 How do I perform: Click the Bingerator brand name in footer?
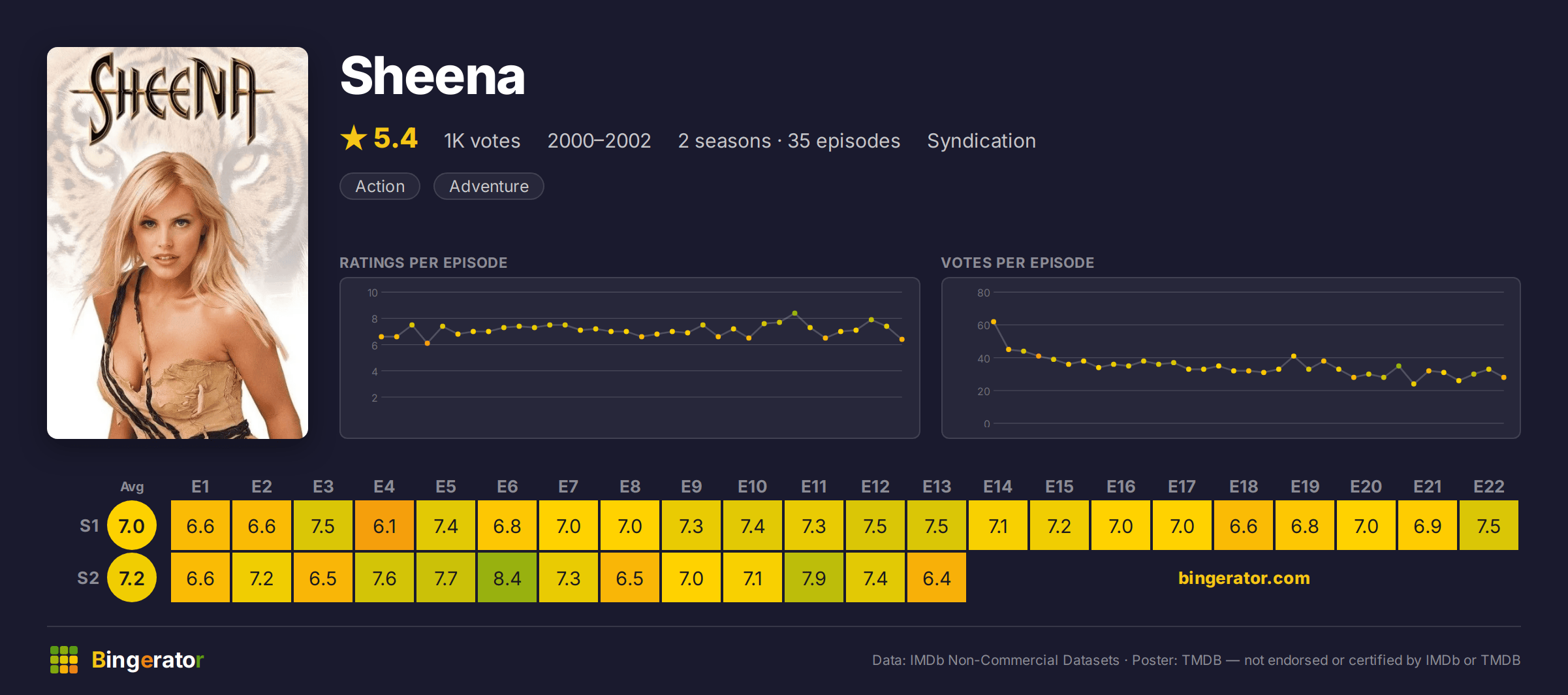[148, 660]
